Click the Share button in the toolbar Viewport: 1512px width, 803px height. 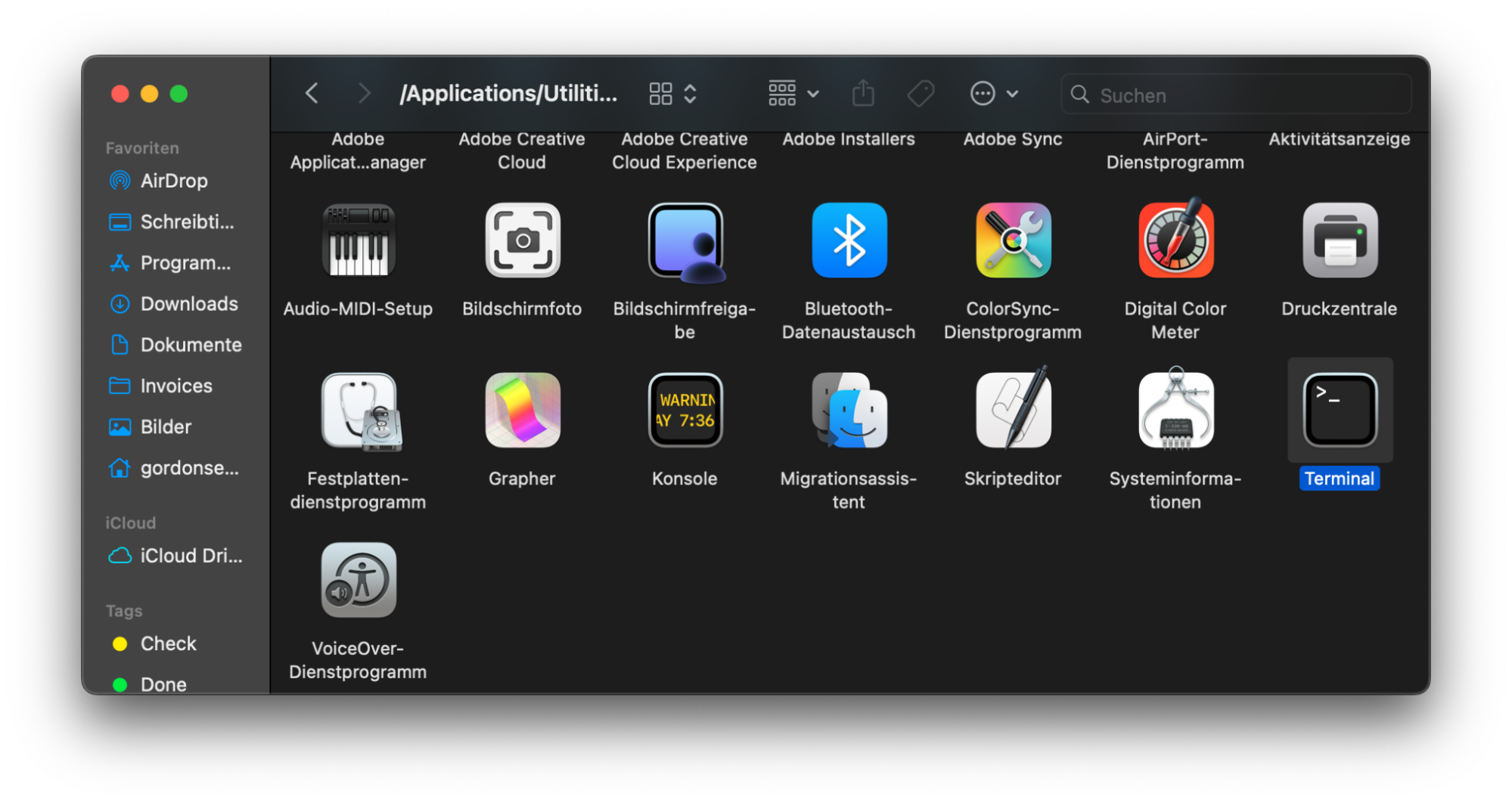click(862, 93)
